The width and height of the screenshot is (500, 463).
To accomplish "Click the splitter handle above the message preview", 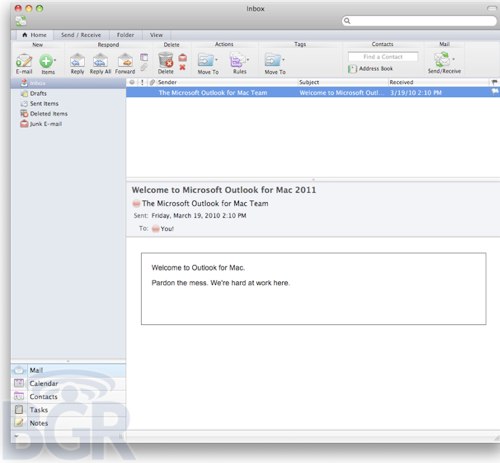I will (x=313, y=179).
